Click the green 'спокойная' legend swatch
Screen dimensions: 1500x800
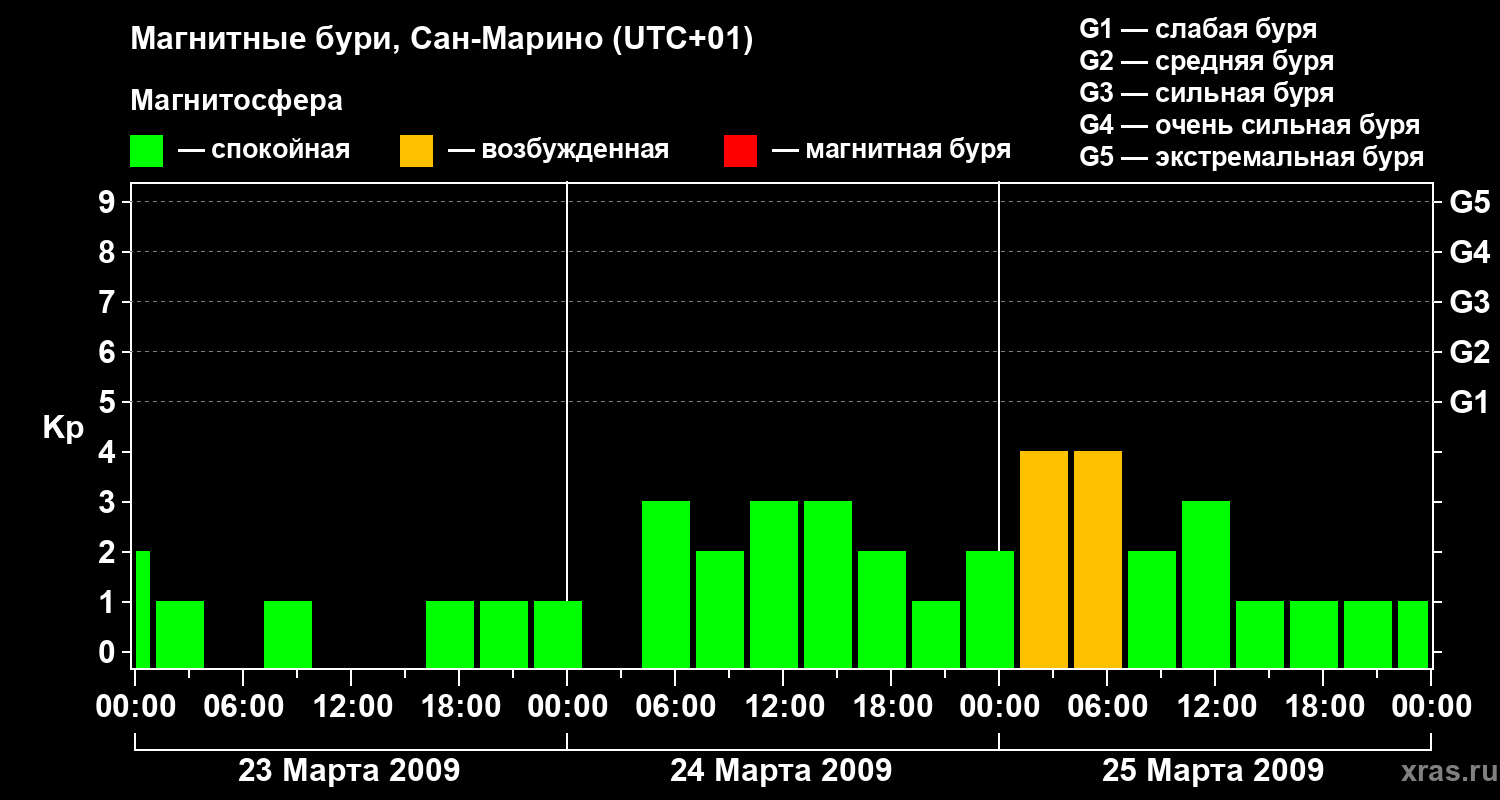pyautogui.click(x=146, y=151)
